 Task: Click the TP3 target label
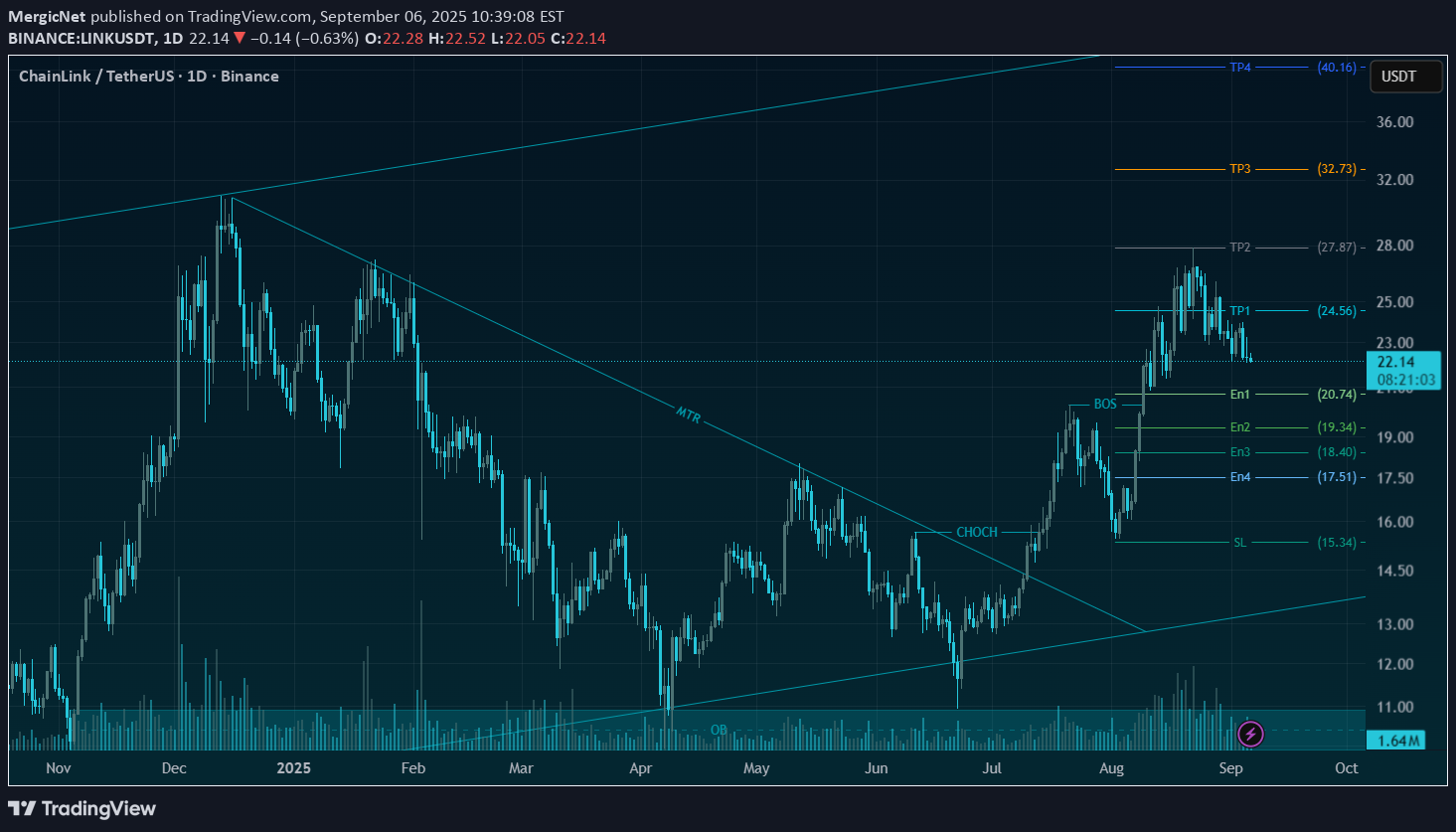click(1240, 169)
